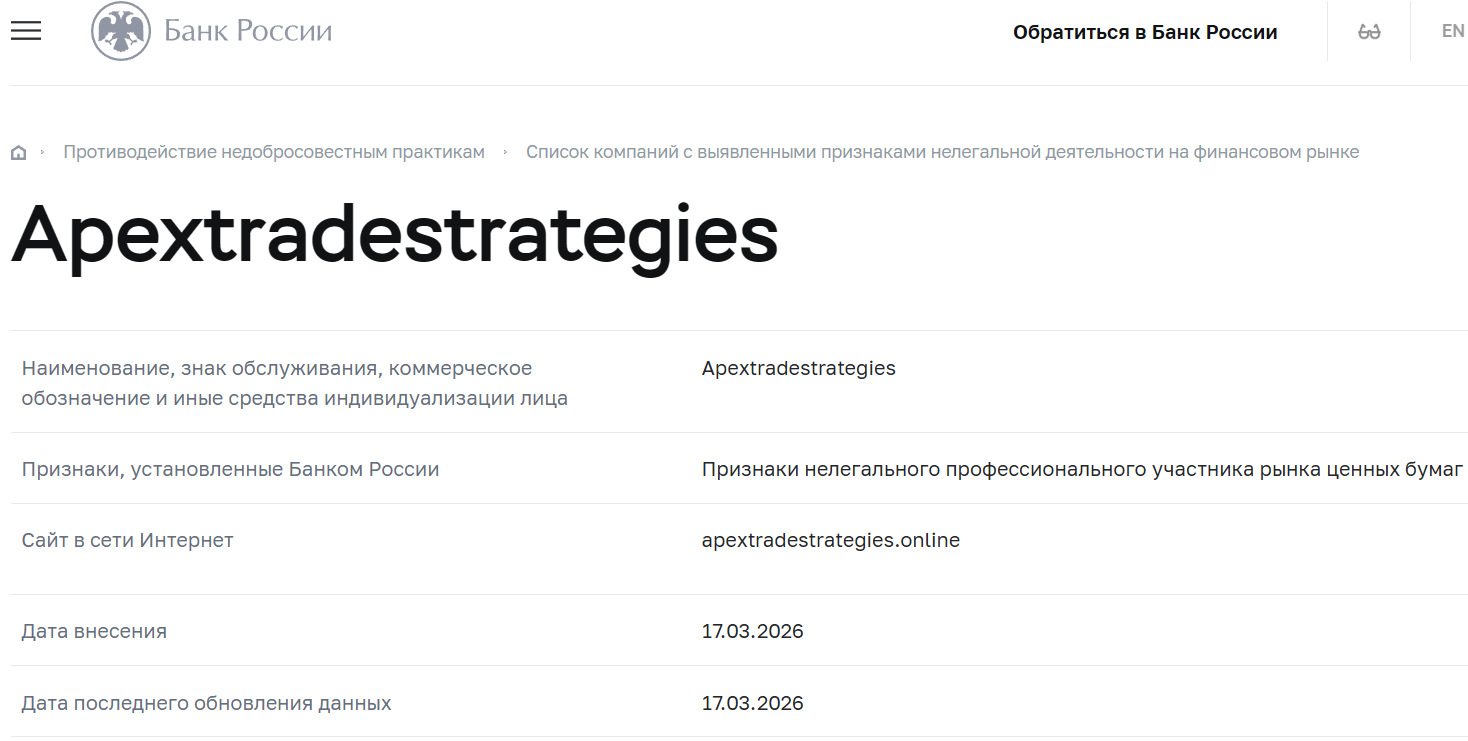Open breadcrumb "Список компаний с выявленными признаками"
This screenshot has width=1468, height=741.
coord(943,151)
